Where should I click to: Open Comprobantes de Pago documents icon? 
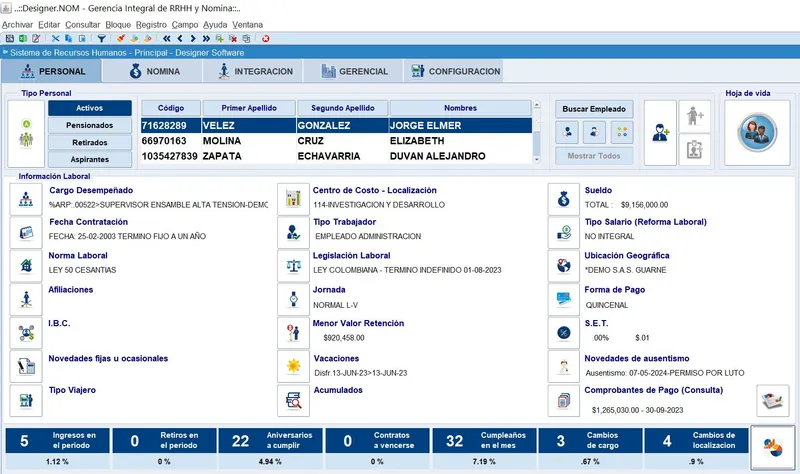coord(564,401)
